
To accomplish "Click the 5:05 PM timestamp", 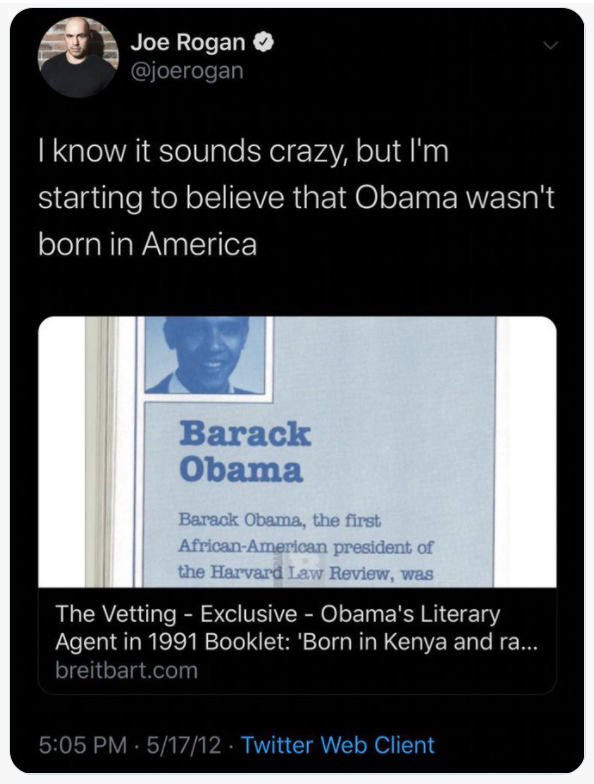I will (82, 744).
